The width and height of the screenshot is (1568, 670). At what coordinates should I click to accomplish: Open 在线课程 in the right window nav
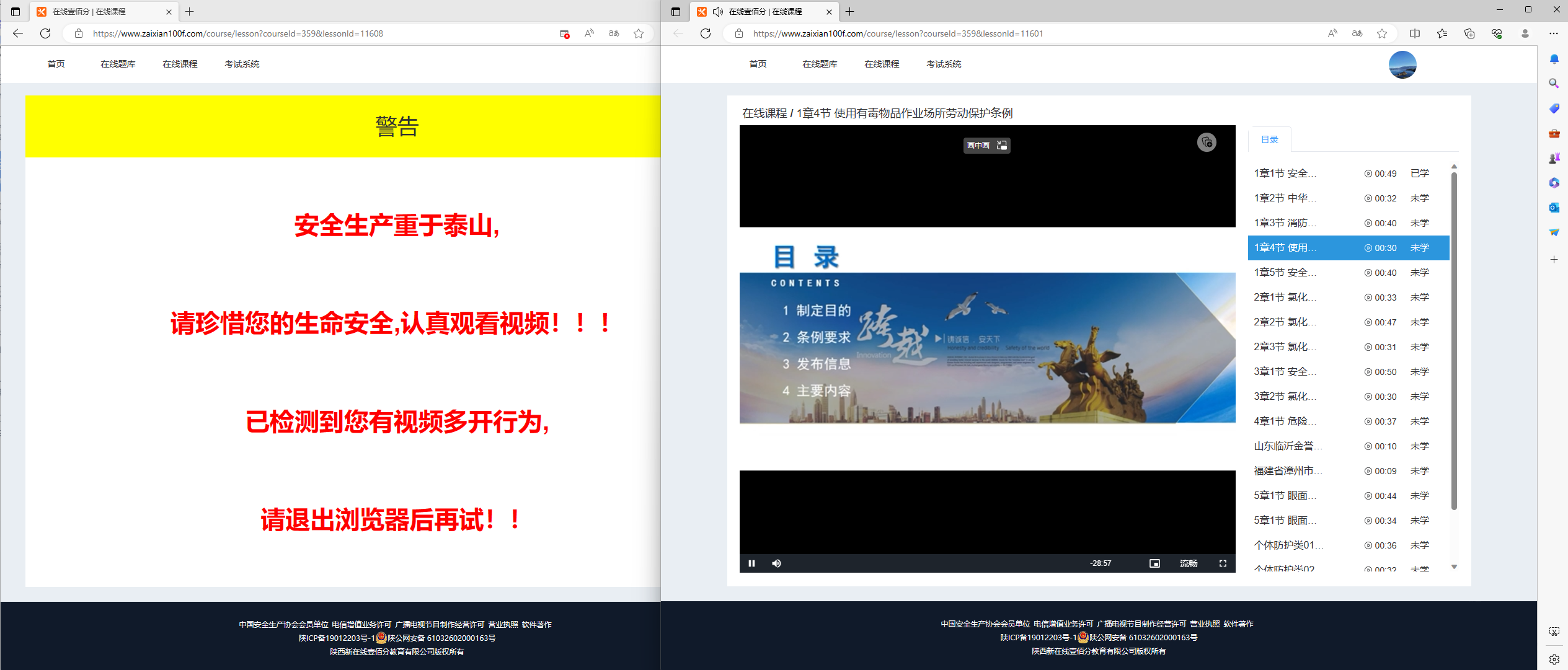(882, 64)
